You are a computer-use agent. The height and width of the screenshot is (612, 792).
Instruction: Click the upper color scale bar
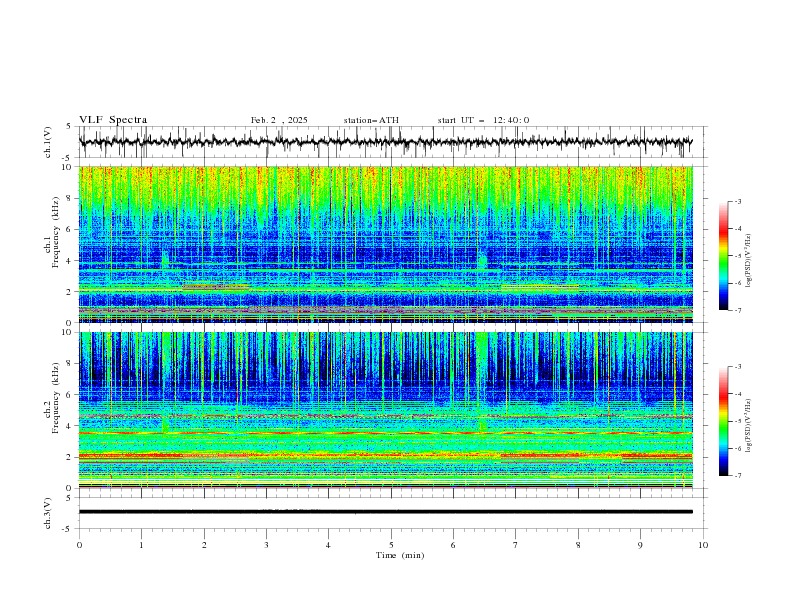pos(724,255)
